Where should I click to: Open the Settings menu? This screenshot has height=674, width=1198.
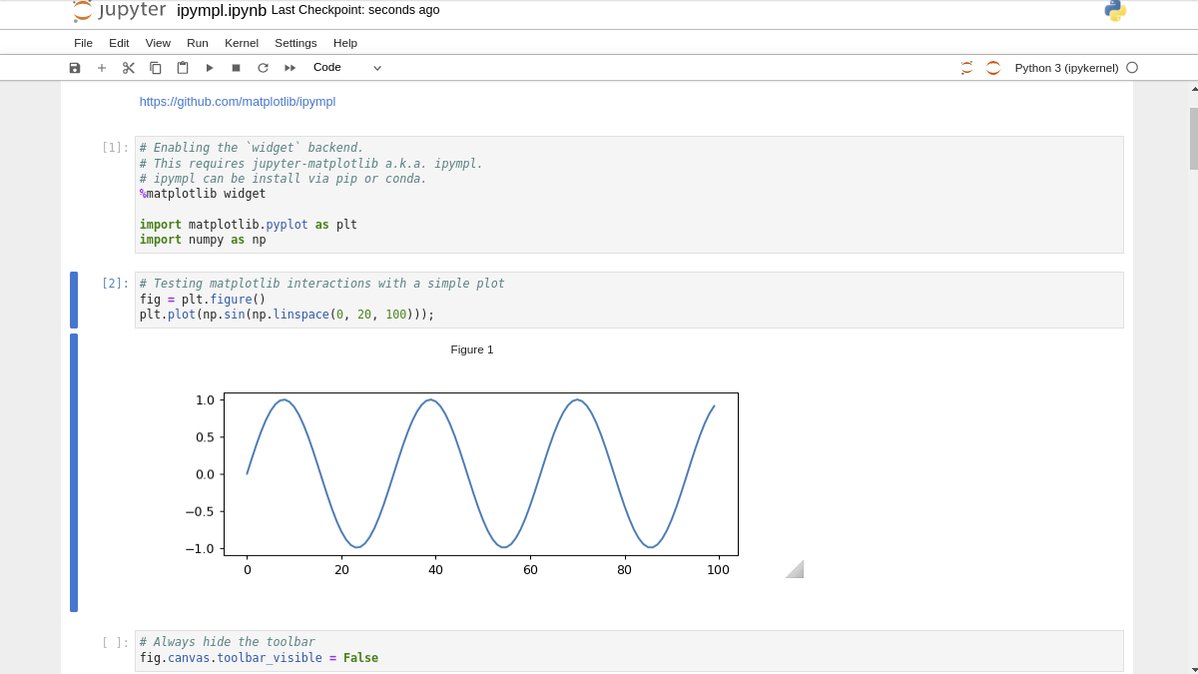(296, 43)
